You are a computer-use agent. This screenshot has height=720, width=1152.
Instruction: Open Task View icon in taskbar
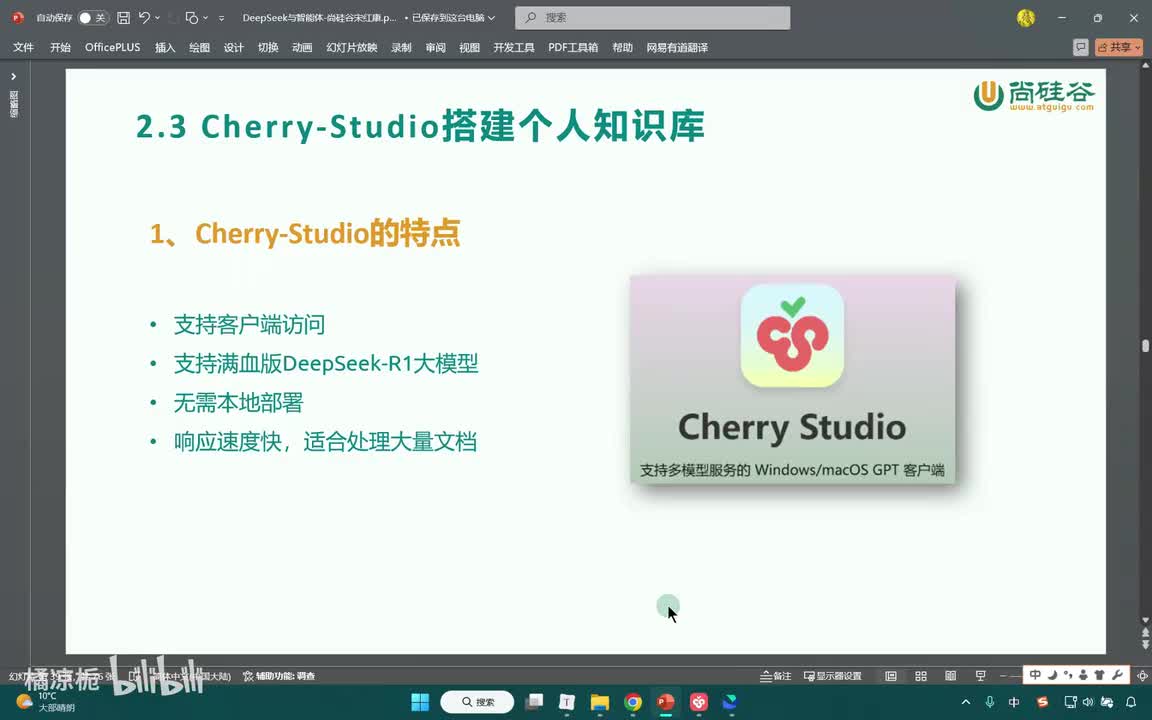coord(534,702)
